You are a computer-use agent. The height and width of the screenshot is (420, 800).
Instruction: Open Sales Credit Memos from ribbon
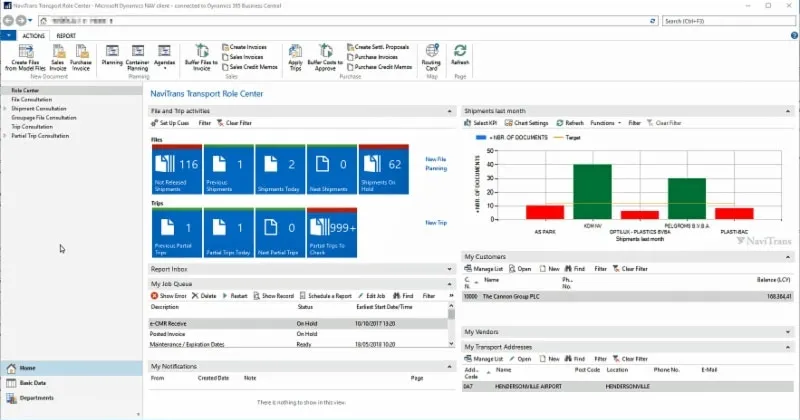pyautogui.click(x=250, y=67)
